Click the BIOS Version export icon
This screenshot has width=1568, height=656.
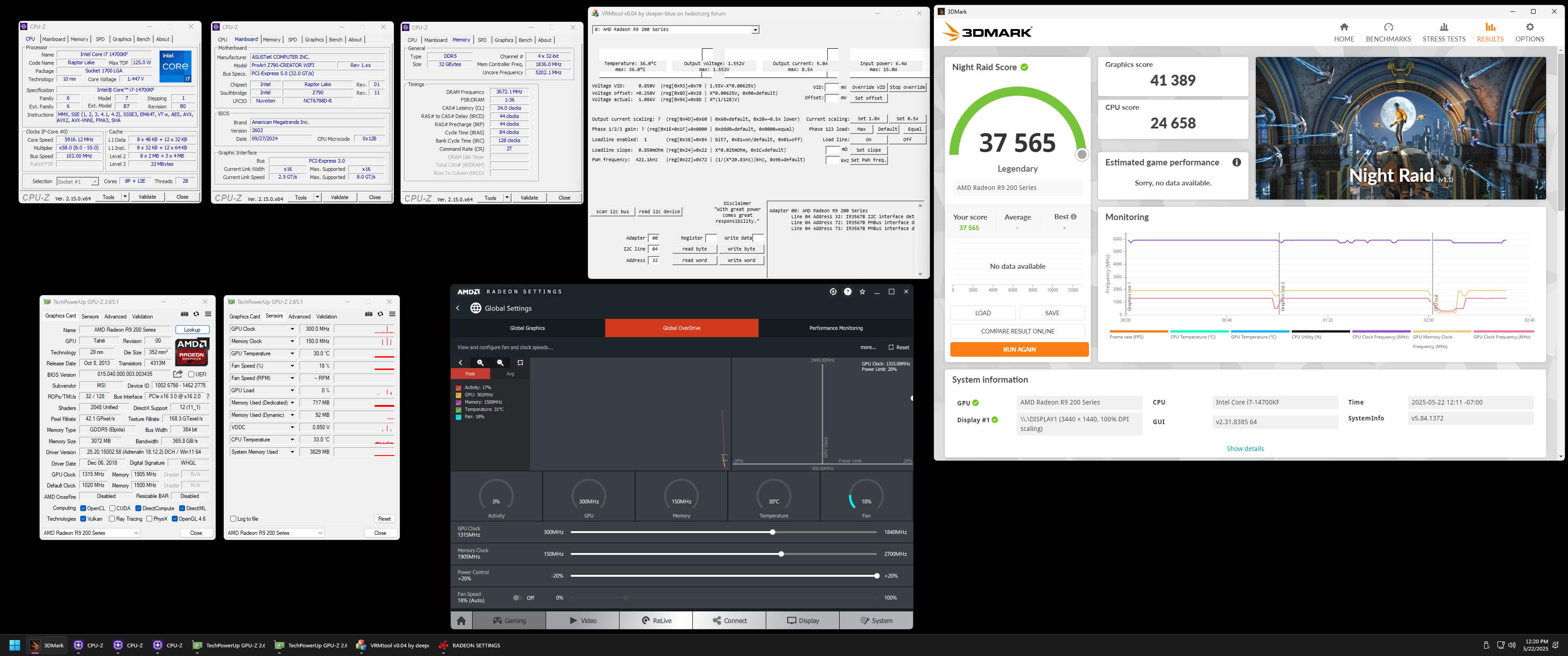tap(178, 374)
